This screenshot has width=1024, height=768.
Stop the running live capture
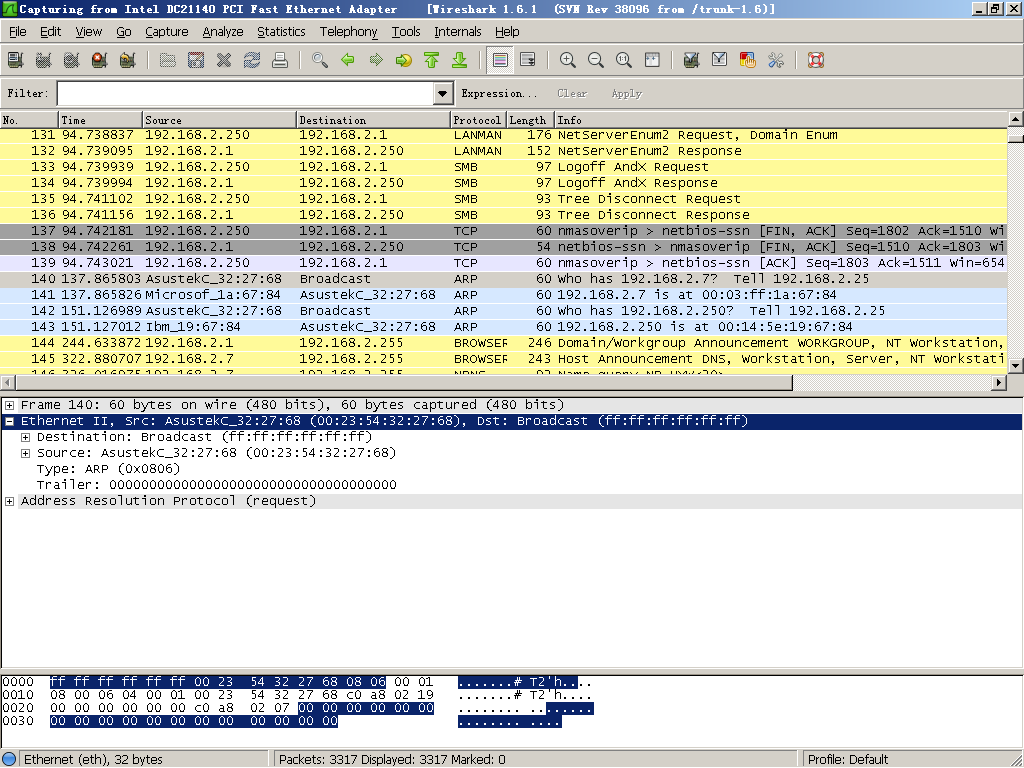pos(100,60)
